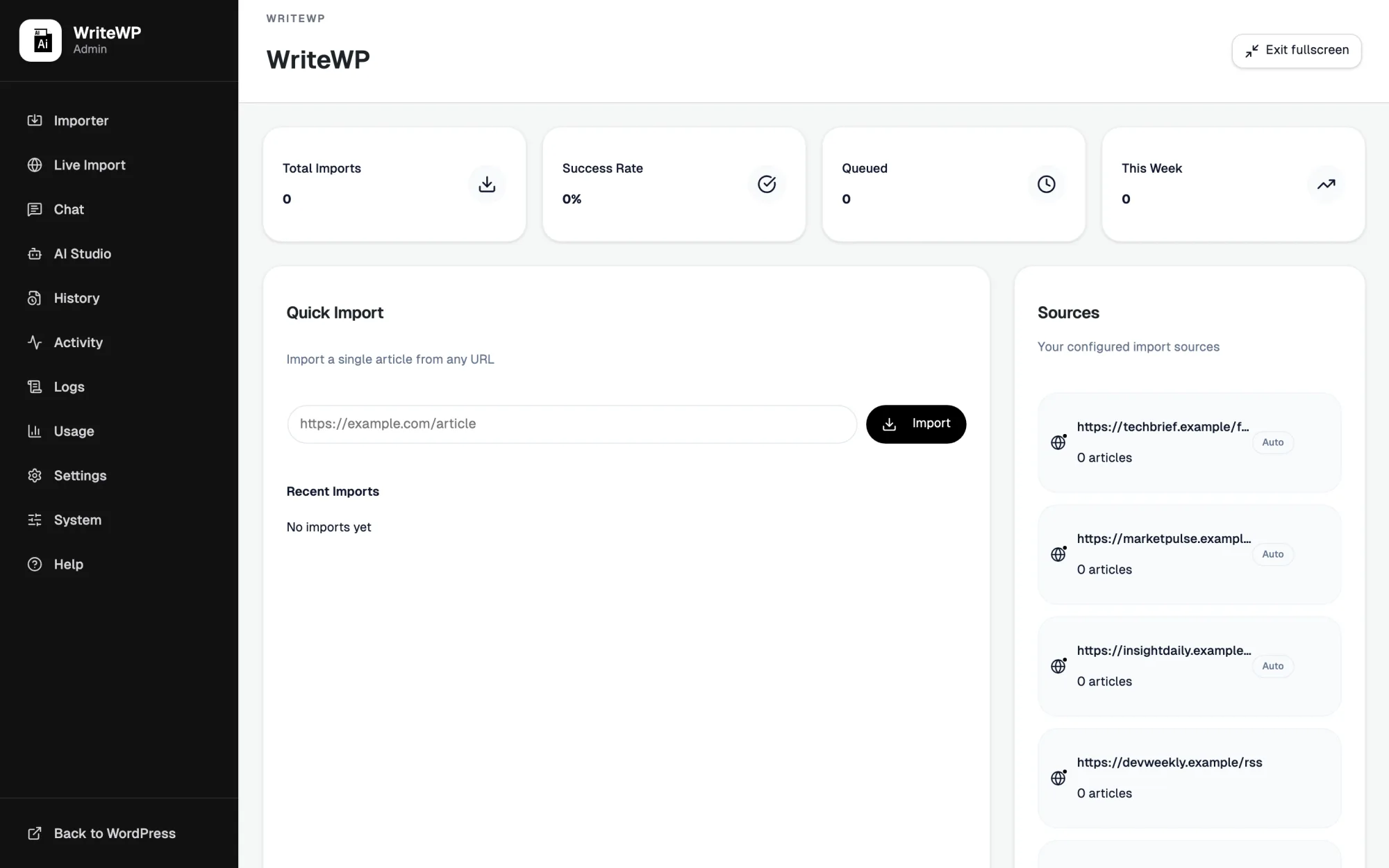Screen dimensions: 1389x868
Task: Open the https://techbrief.example source card
Action: point(1189,442)
